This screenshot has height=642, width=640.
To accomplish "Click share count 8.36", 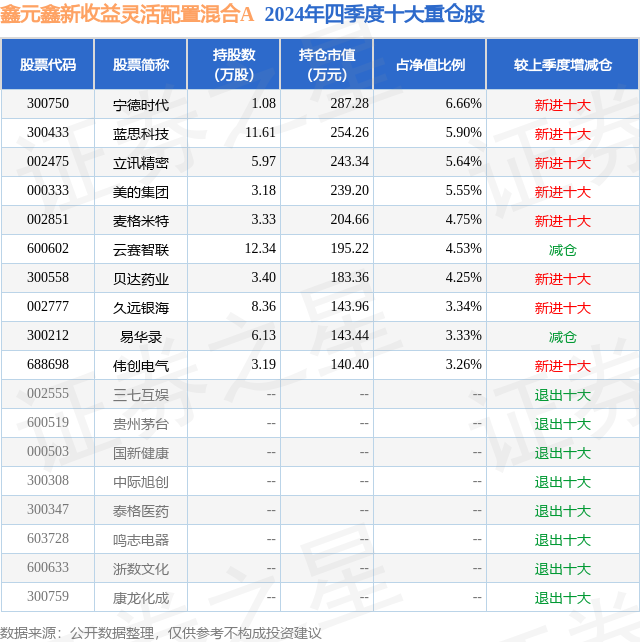I will [263, 307].
